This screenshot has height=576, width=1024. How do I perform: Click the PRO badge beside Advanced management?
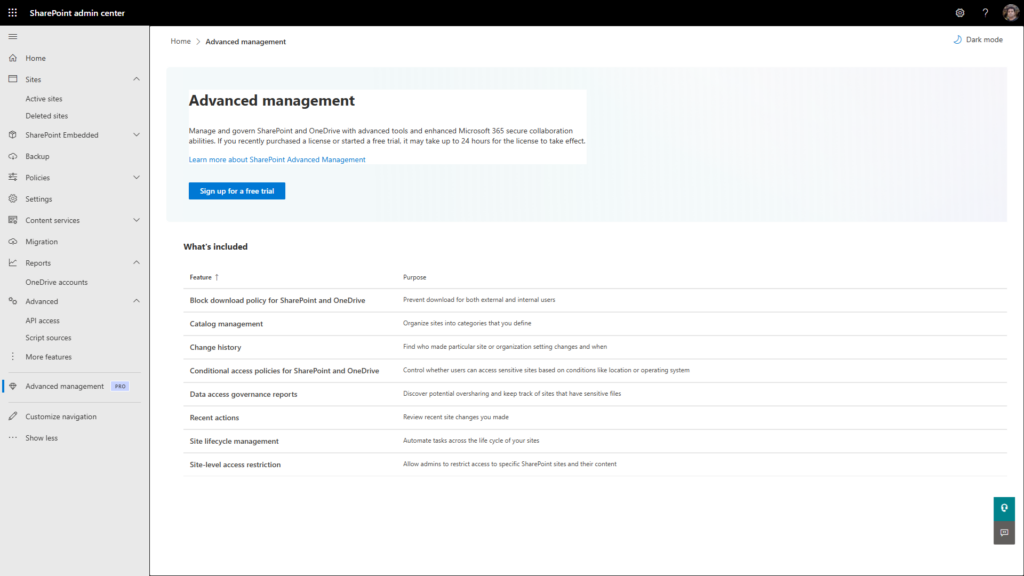(x=120, y=386)
